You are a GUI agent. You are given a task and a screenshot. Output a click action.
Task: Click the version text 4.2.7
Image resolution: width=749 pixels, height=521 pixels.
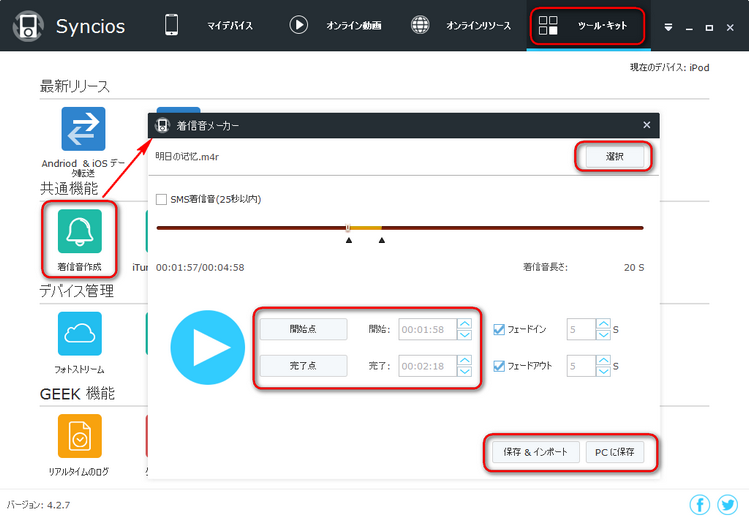coord(59,505)
